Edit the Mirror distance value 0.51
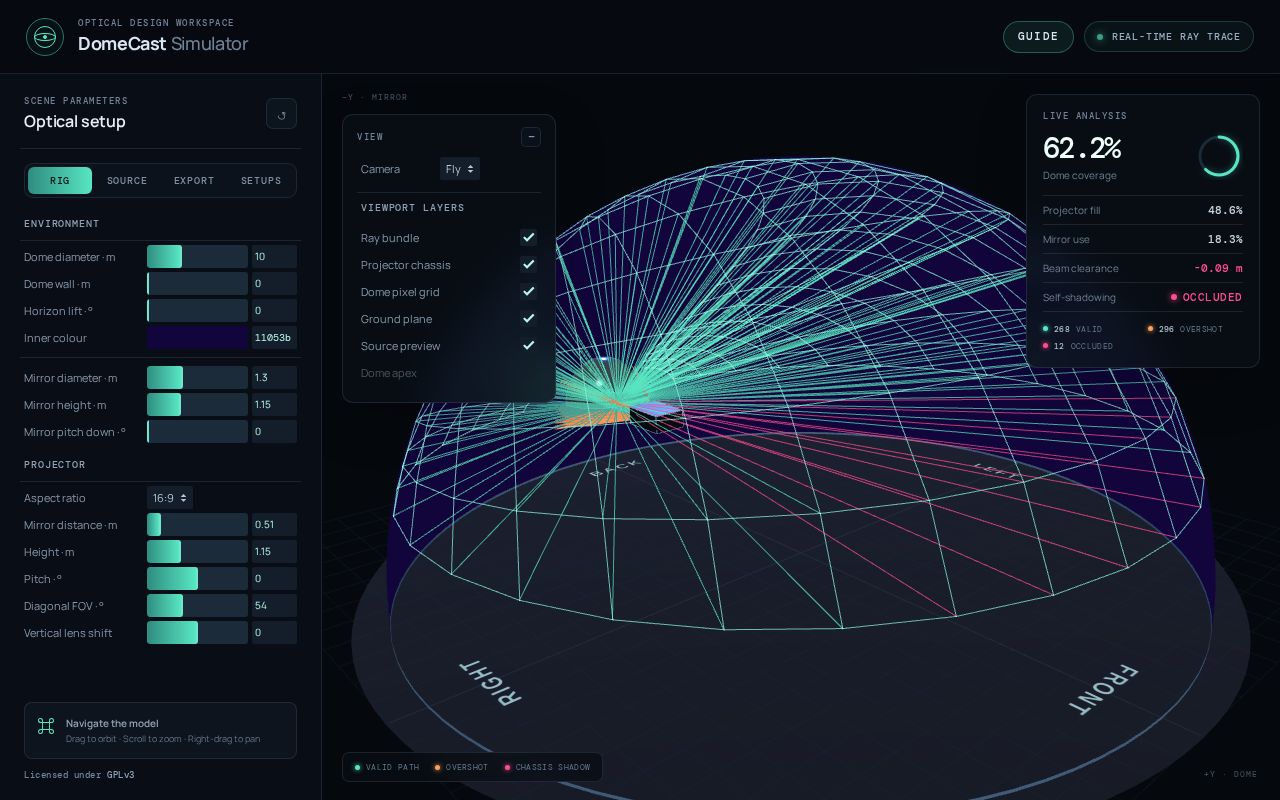Screen dimensions: 1280x800 (274, 525)
